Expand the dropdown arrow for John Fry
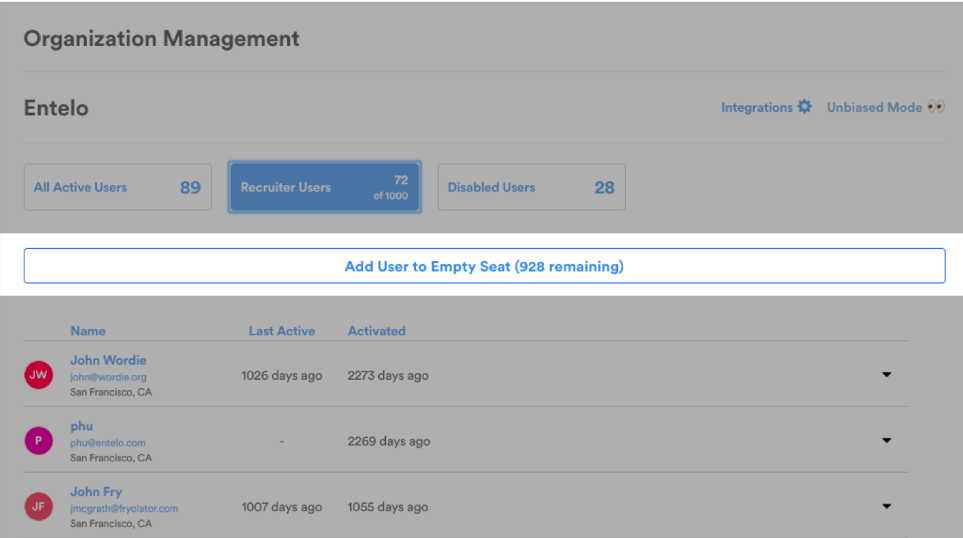 coord(886,506)
